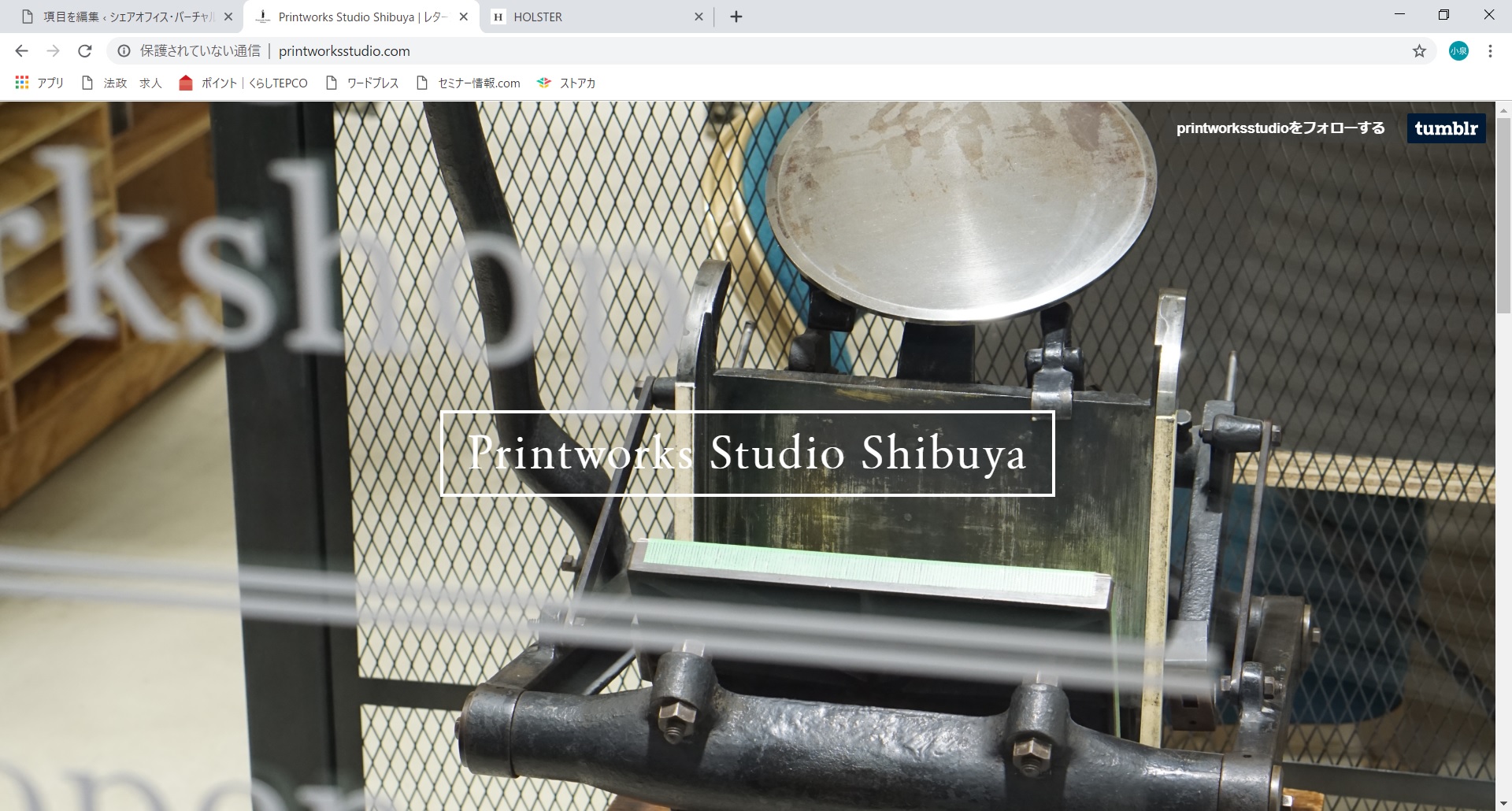Open the ストアカ bookmark
Screen dimensions: 1512x811
pyautogui.click(x=566, y=83)
